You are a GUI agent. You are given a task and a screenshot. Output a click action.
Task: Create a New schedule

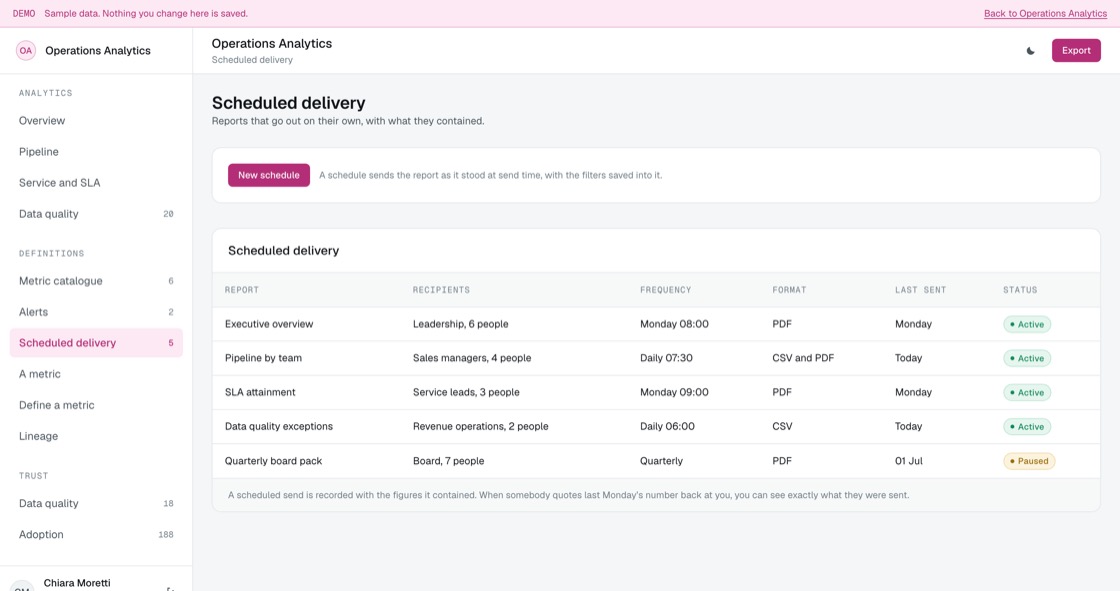pyautogui.click(x=269, y=175)
